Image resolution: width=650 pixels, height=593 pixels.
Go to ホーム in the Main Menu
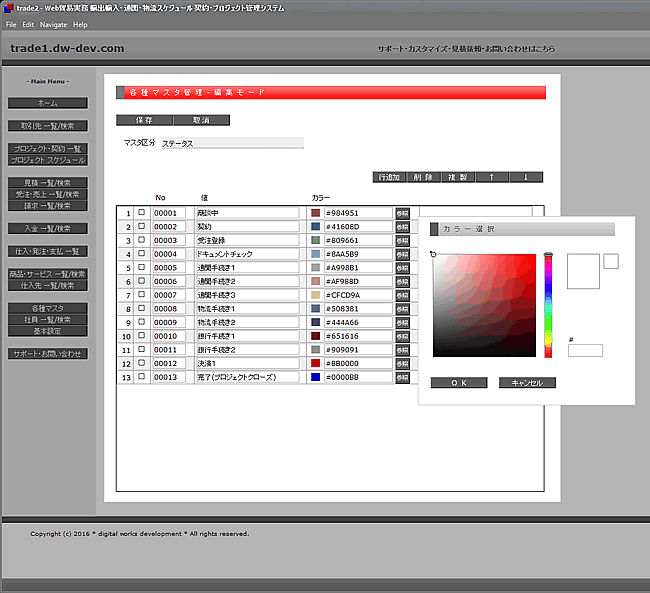[x=48, y=103]
